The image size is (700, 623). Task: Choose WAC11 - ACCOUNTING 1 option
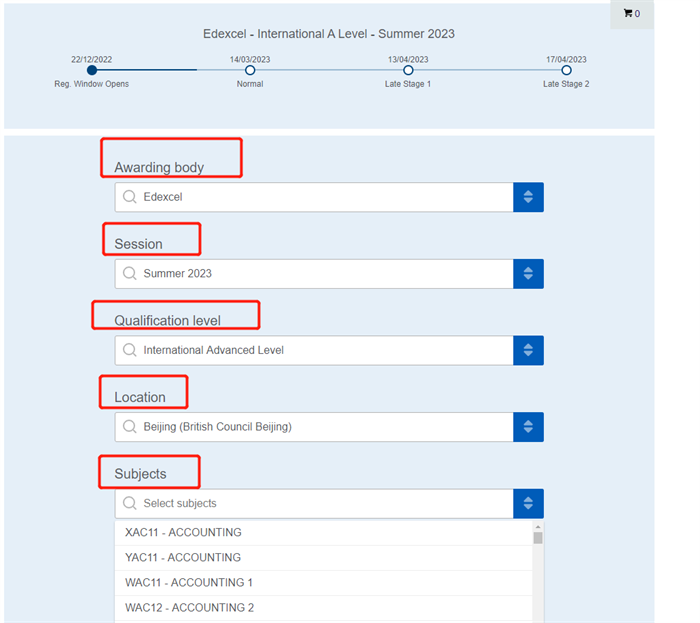pyautogui.click(x=324, y=582)
